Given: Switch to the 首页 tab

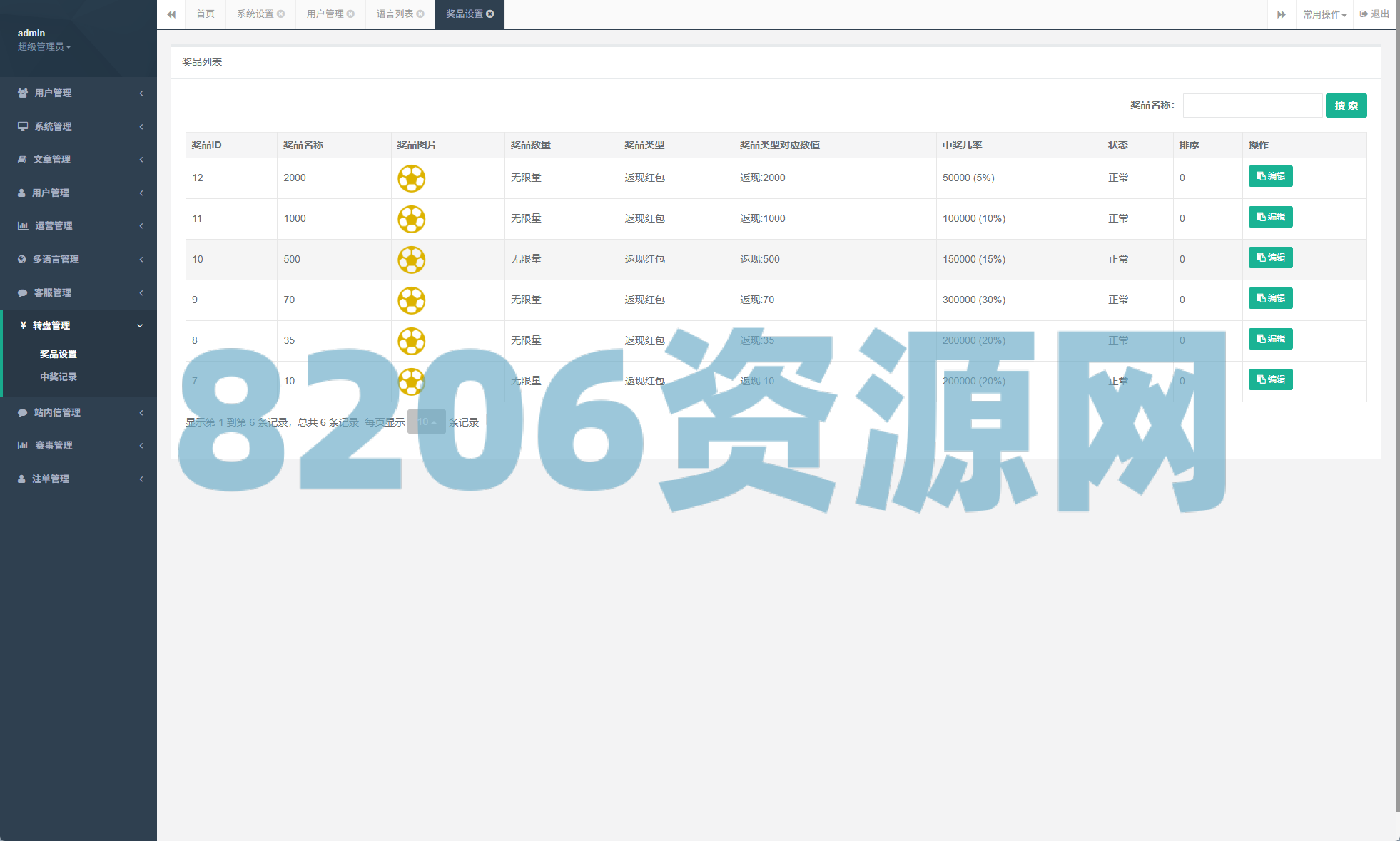Looking at the screenshot, I should [x=206, y=14].
